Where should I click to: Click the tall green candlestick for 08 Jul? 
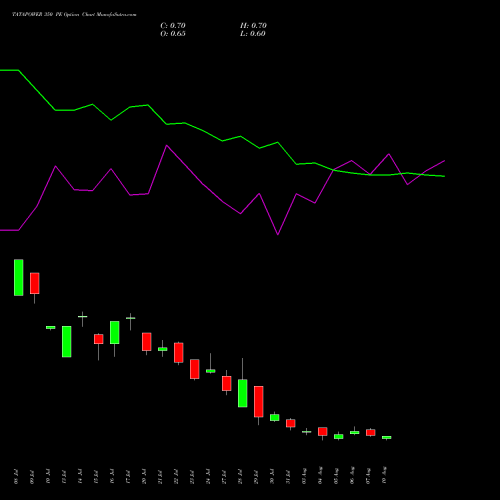(x=19, y=277)
